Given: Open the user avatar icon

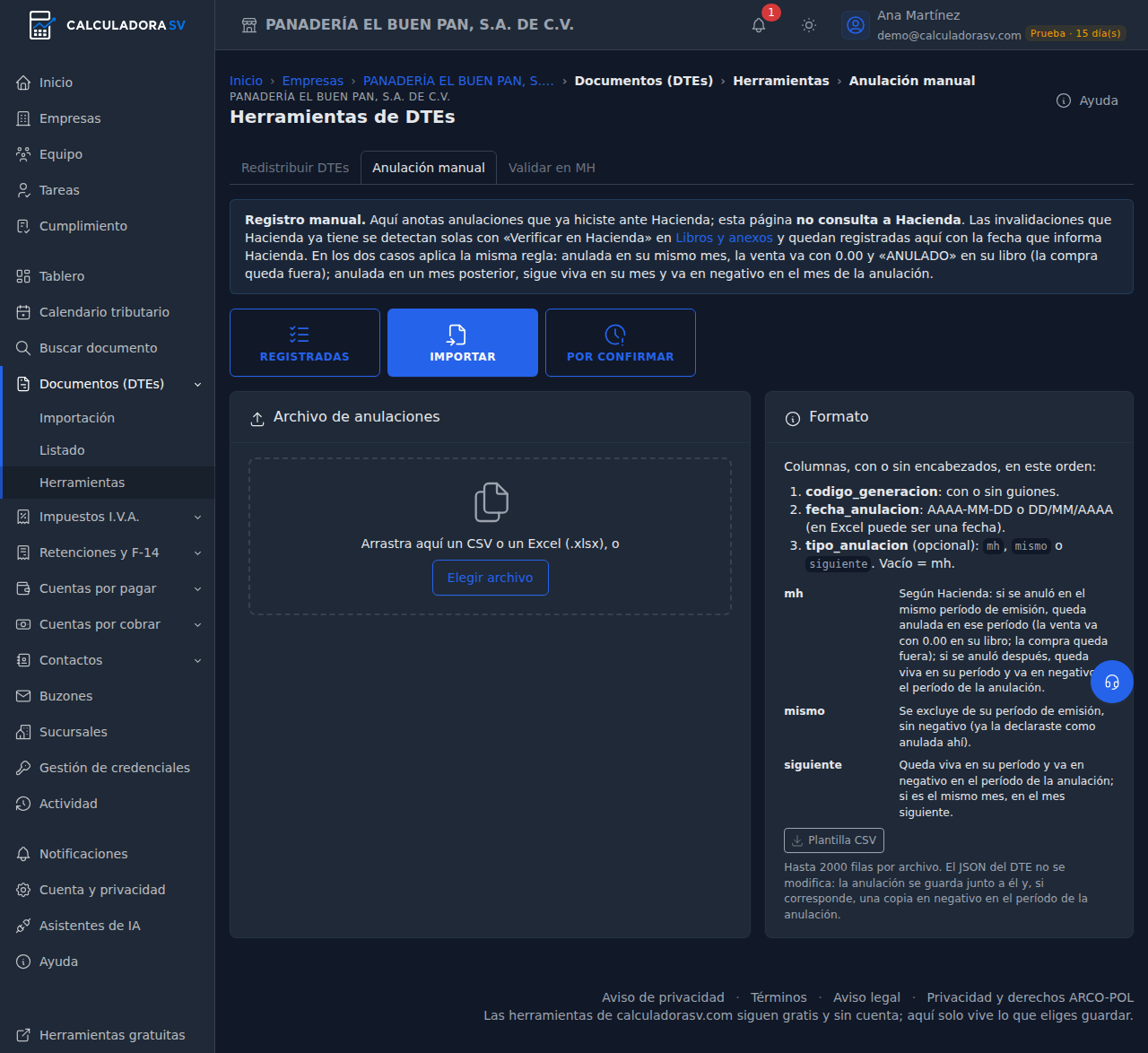Looking at the screenshot, I should tap(856, 25).
